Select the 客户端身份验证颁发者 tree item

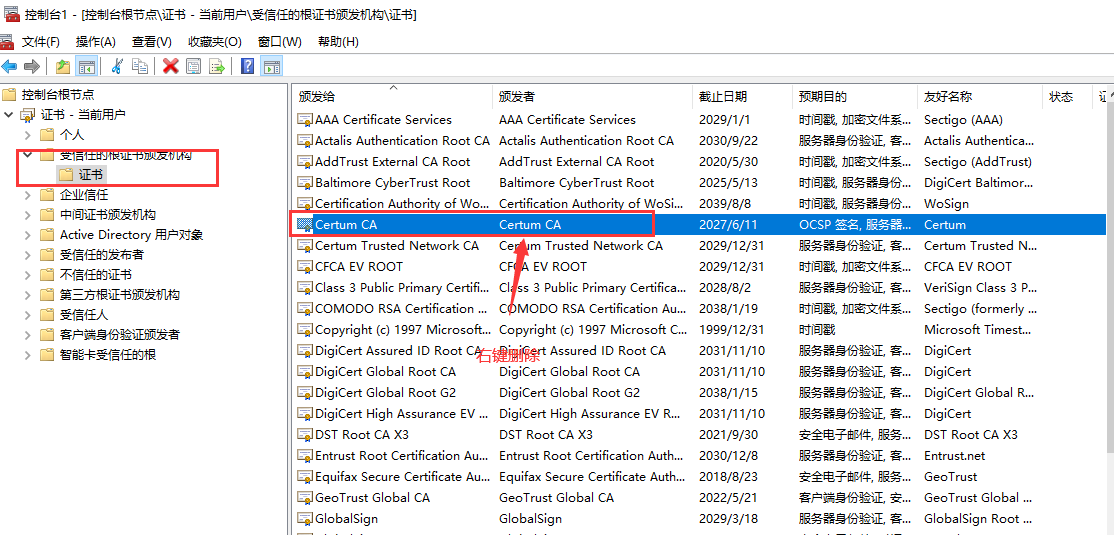pos(119,334)
